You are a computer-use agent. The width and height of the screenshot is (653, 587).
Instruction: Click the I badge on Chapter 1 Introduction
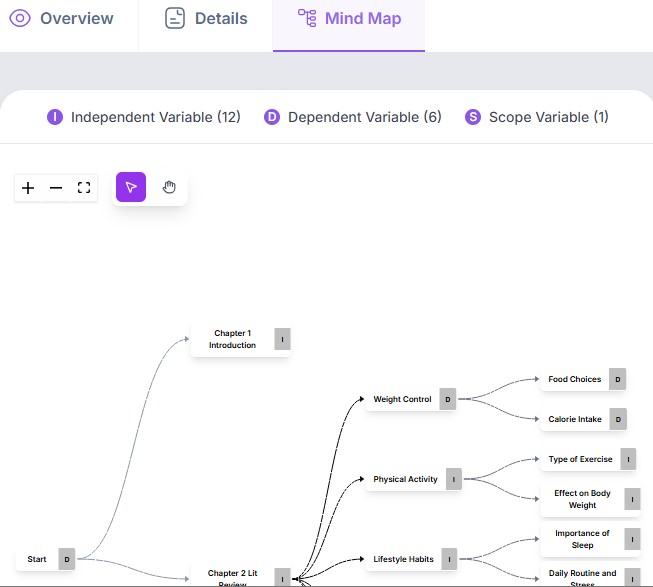pos(282,339)
